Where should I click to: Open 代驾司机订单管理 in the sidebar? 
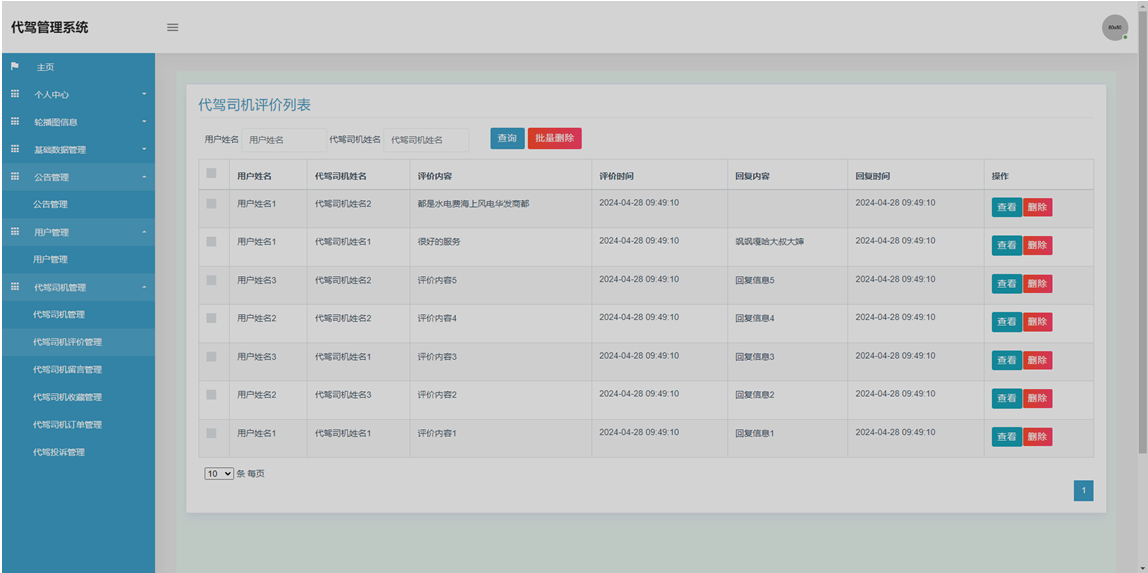[x=67, y=425]
